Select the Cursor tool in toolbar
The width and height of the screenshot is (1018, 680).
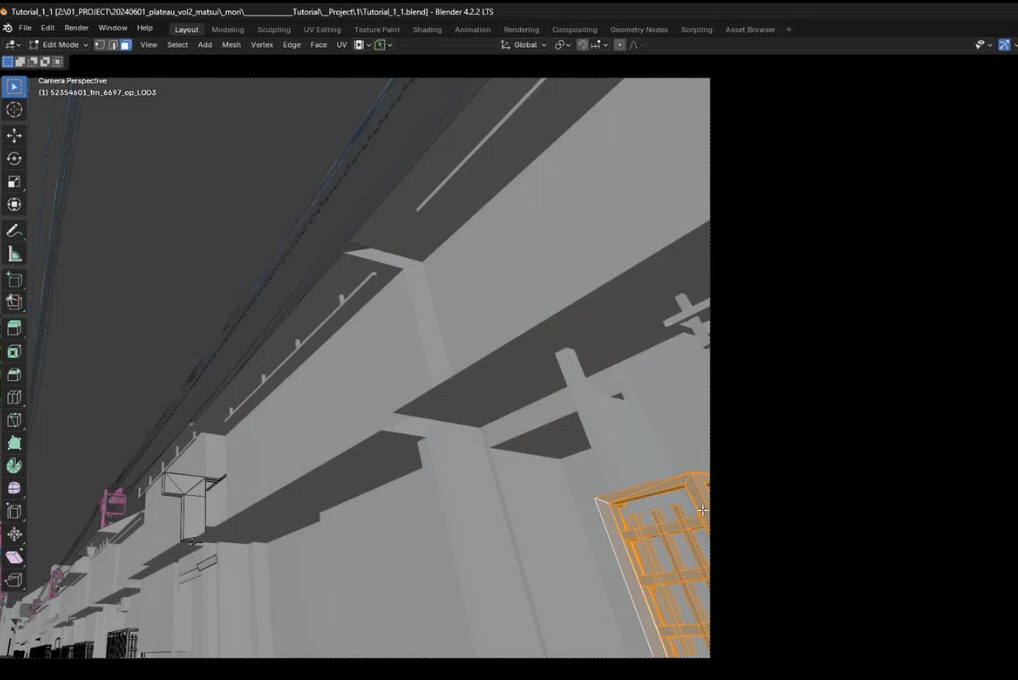click(14, 110)
